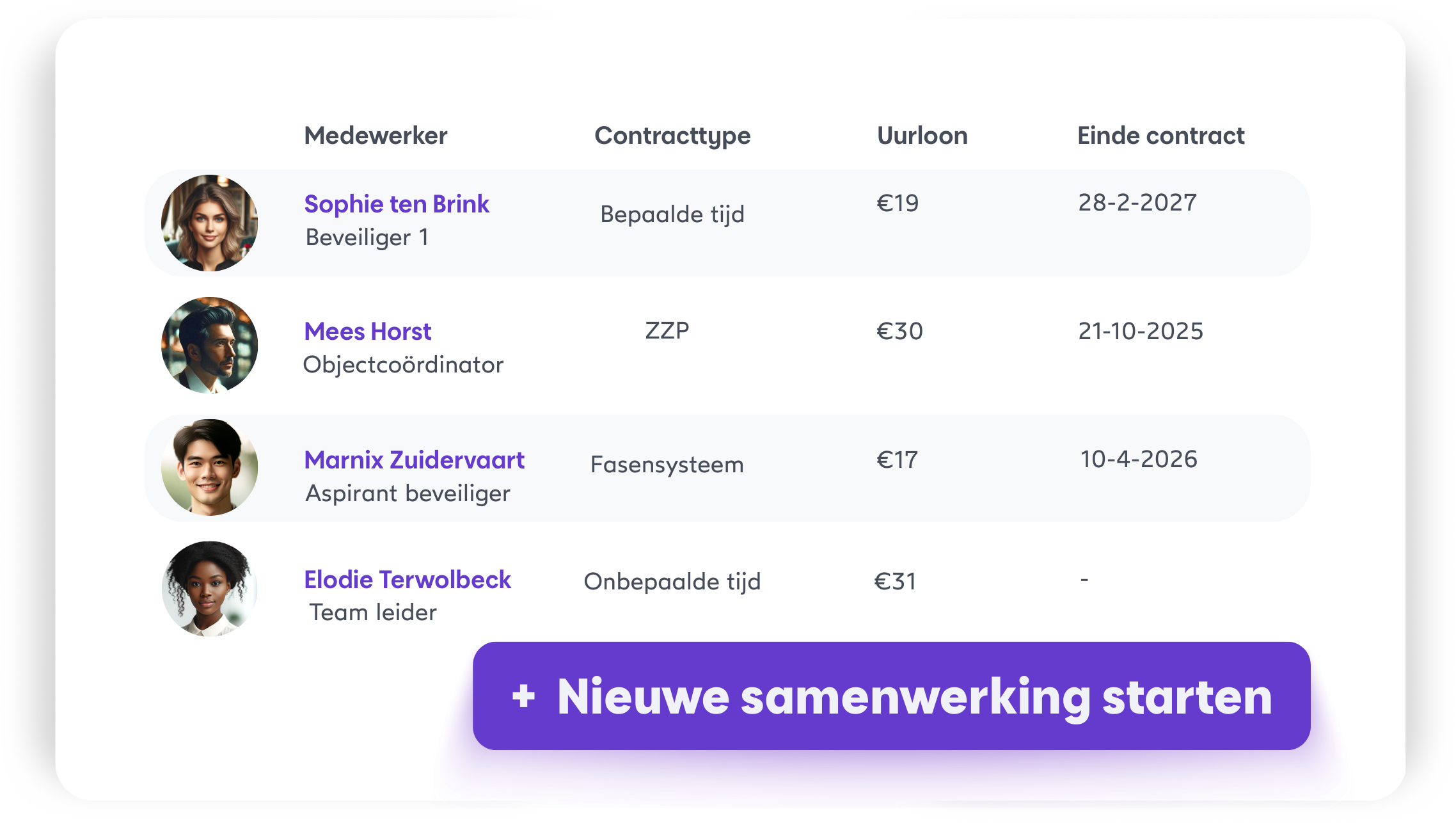Select the ZZP contract type cell

[x=667, y=331]
